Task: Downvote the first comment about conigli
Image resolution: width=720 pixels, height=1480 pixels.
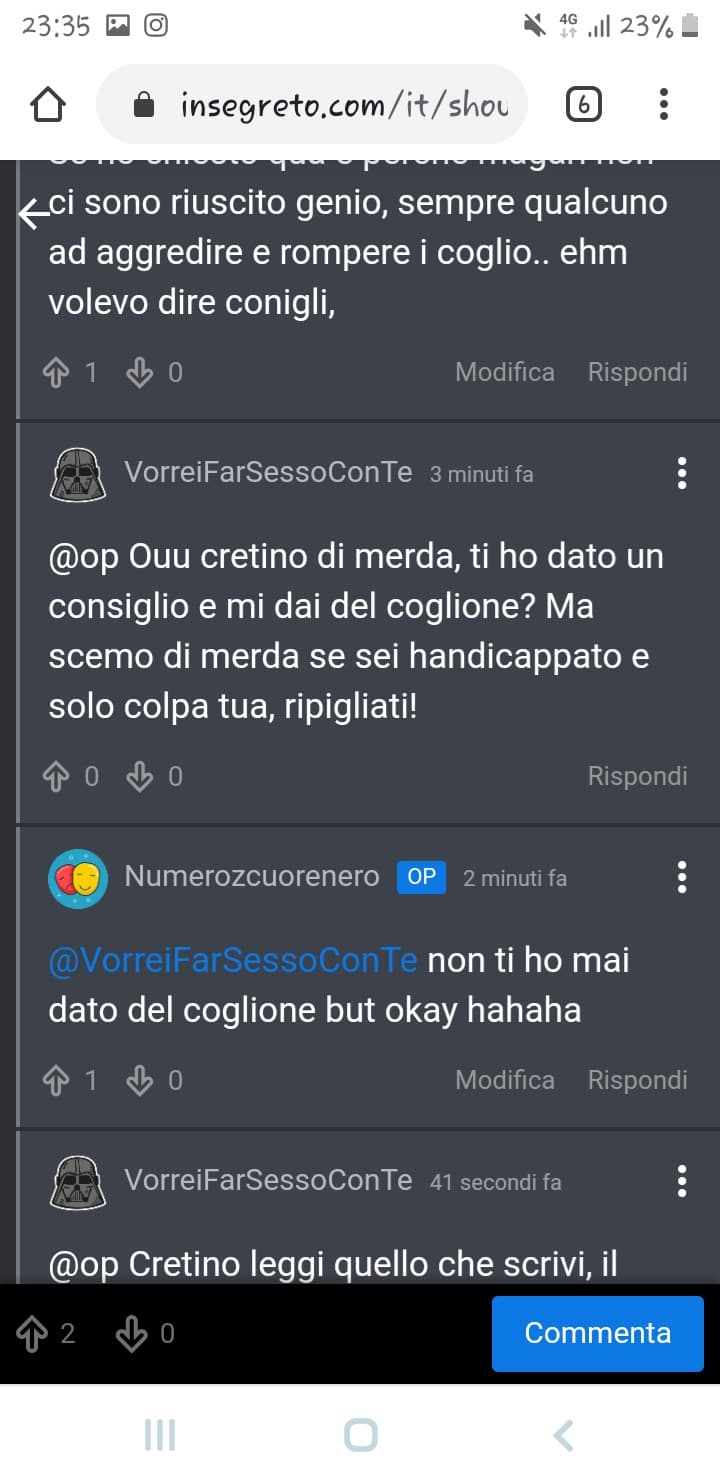Action: 140,373
